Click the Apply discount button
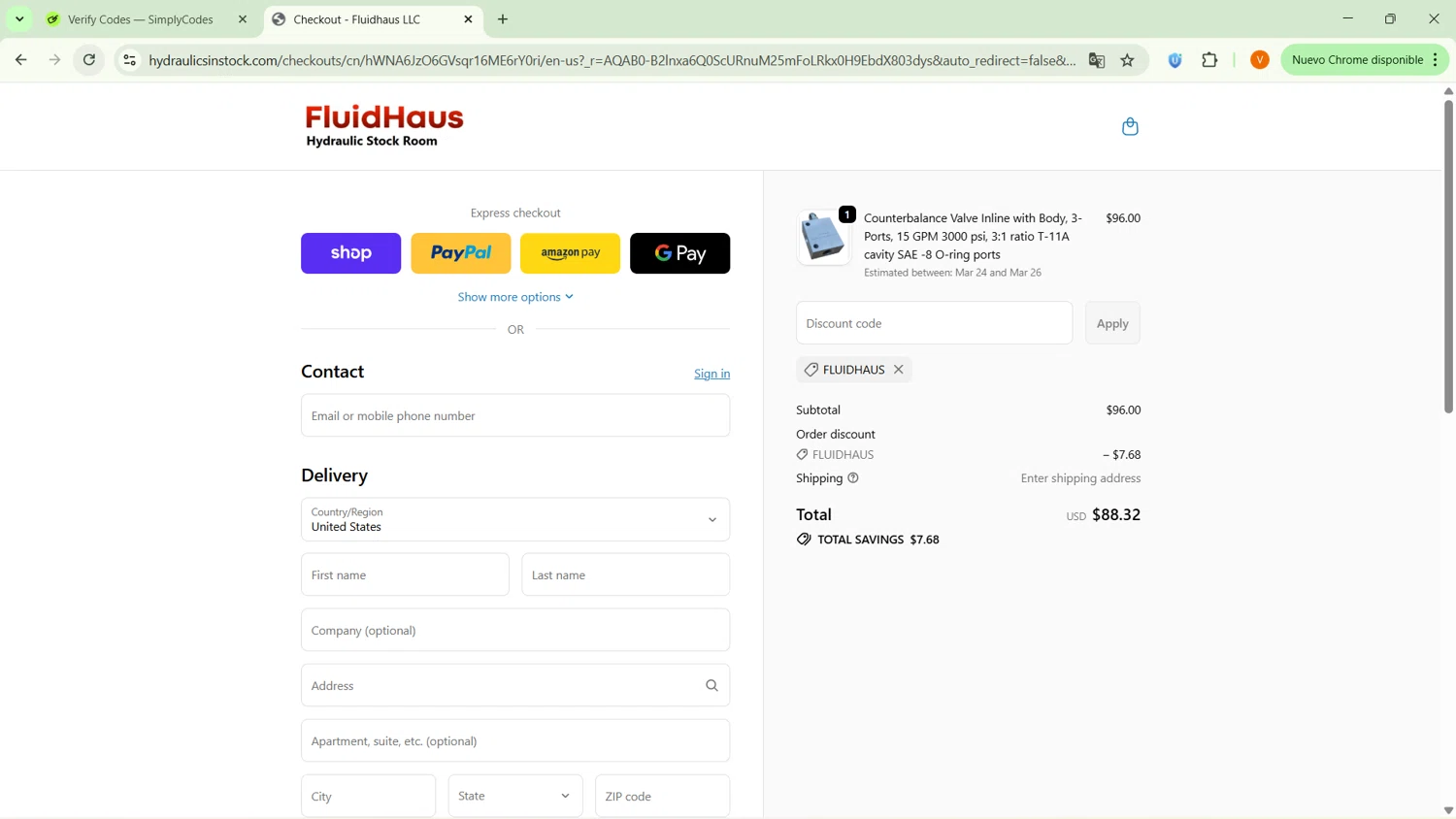Viewport: 1456px width, 819px height. point(1112,323)
